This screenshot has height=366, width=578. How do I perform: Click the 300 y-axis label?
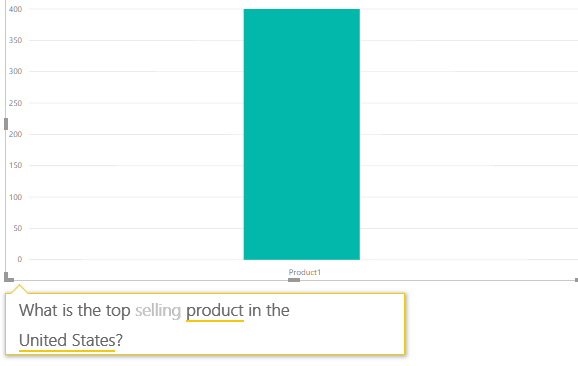click(x=15, y=71)
